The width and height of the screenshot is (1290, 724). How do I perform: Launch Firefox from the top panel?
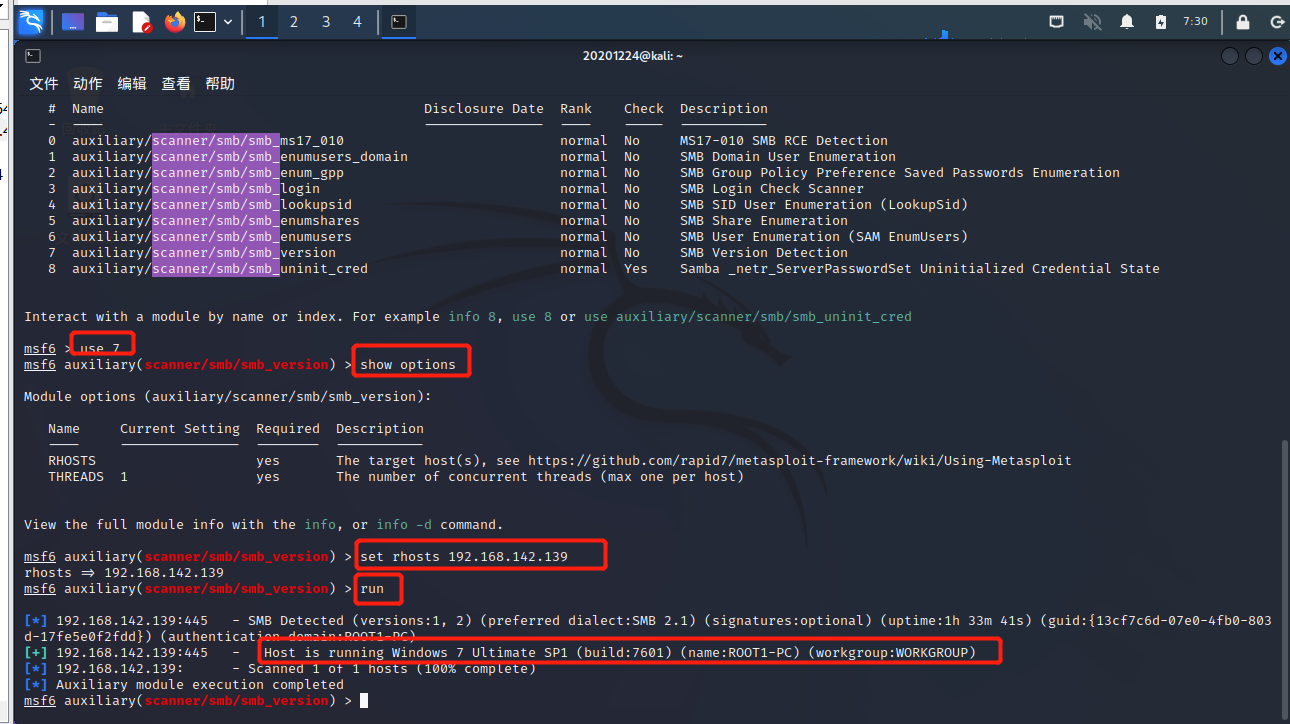pos(175,21)
